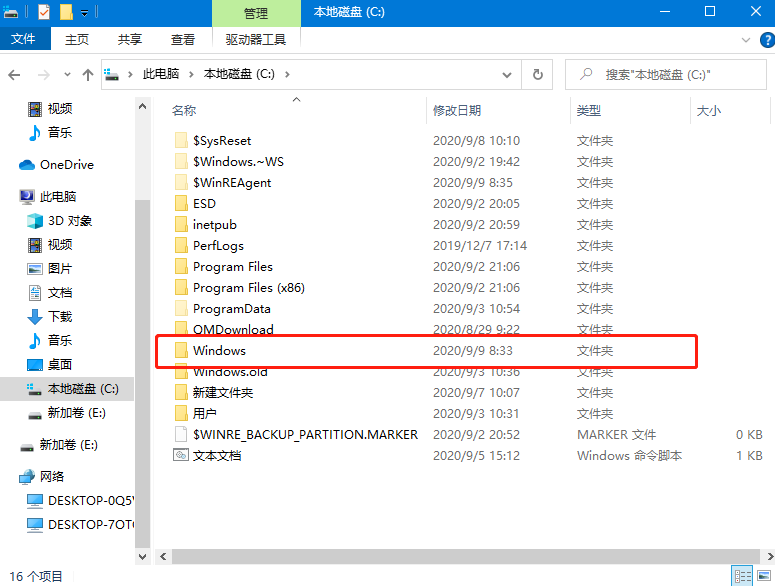Click the navigation pane scroll up arrow

[x=142, y=106]
